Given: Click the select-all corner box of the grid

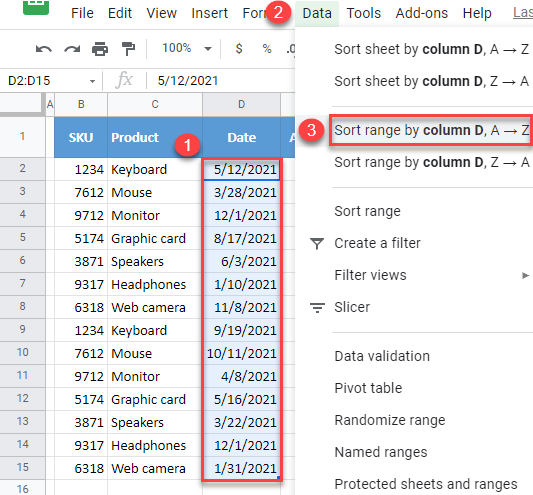Looking at the screenshot, I should [x=21, y=103].
